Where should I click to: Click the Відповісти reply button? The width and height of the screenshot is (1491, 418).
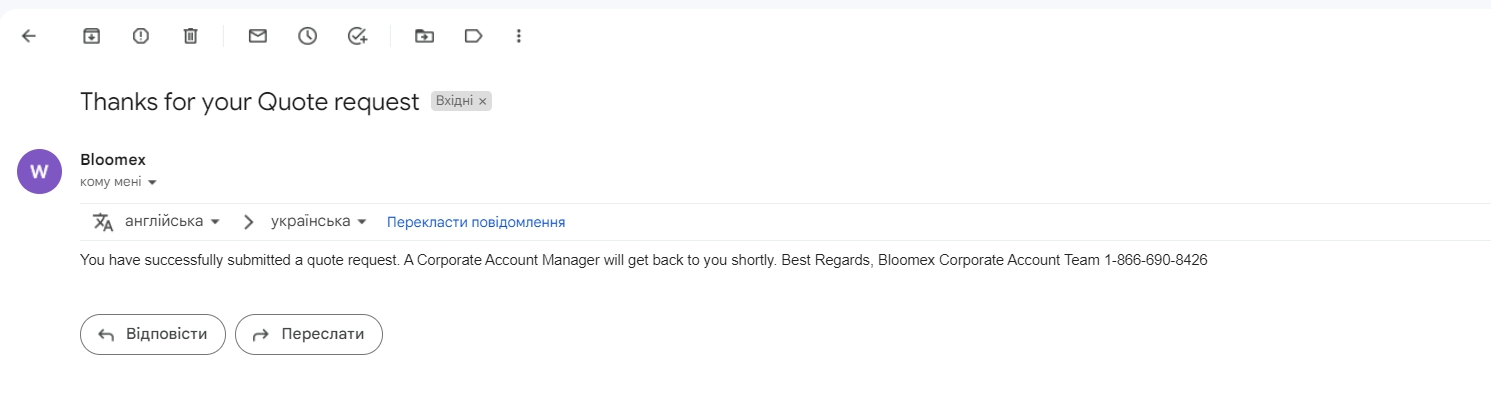pyautogui.click(x=153, y=334)
